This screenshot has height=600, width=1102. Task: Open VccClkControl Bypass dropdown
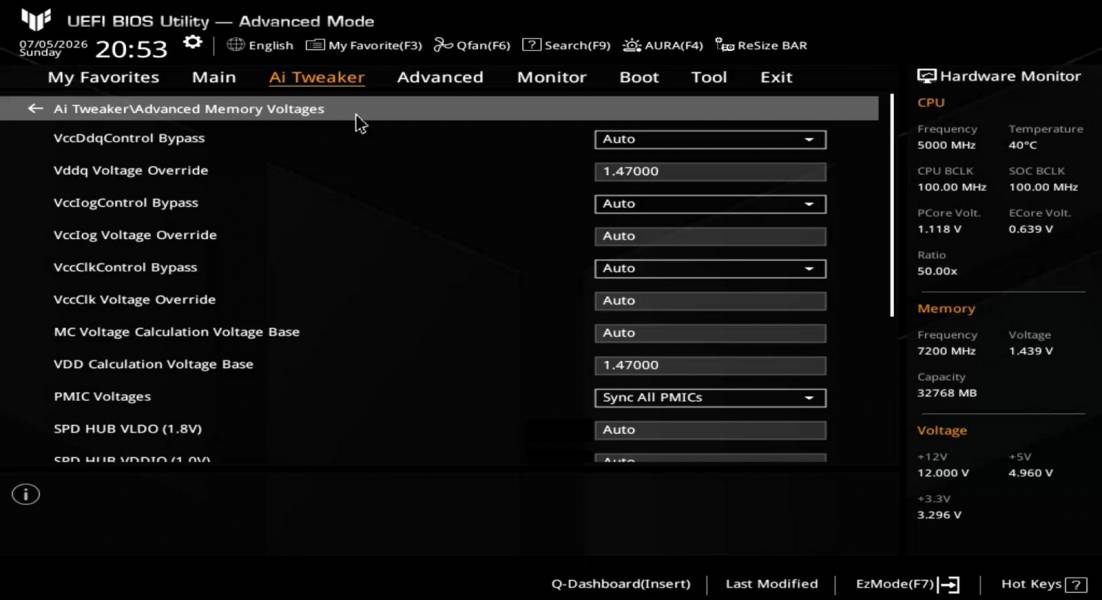pos(710,268)
